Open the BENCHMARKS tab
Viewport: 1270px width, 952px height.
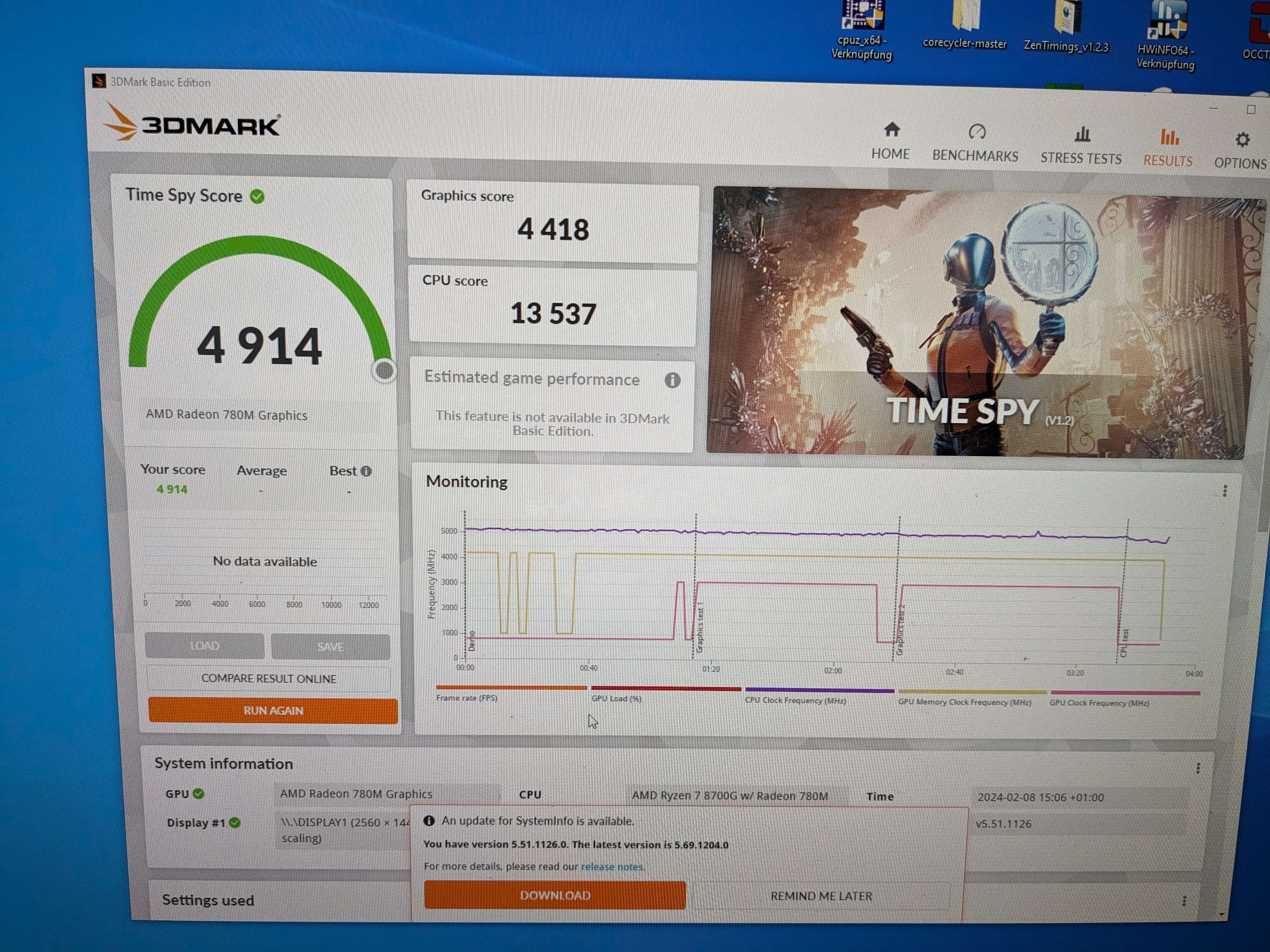coord(975,144)
